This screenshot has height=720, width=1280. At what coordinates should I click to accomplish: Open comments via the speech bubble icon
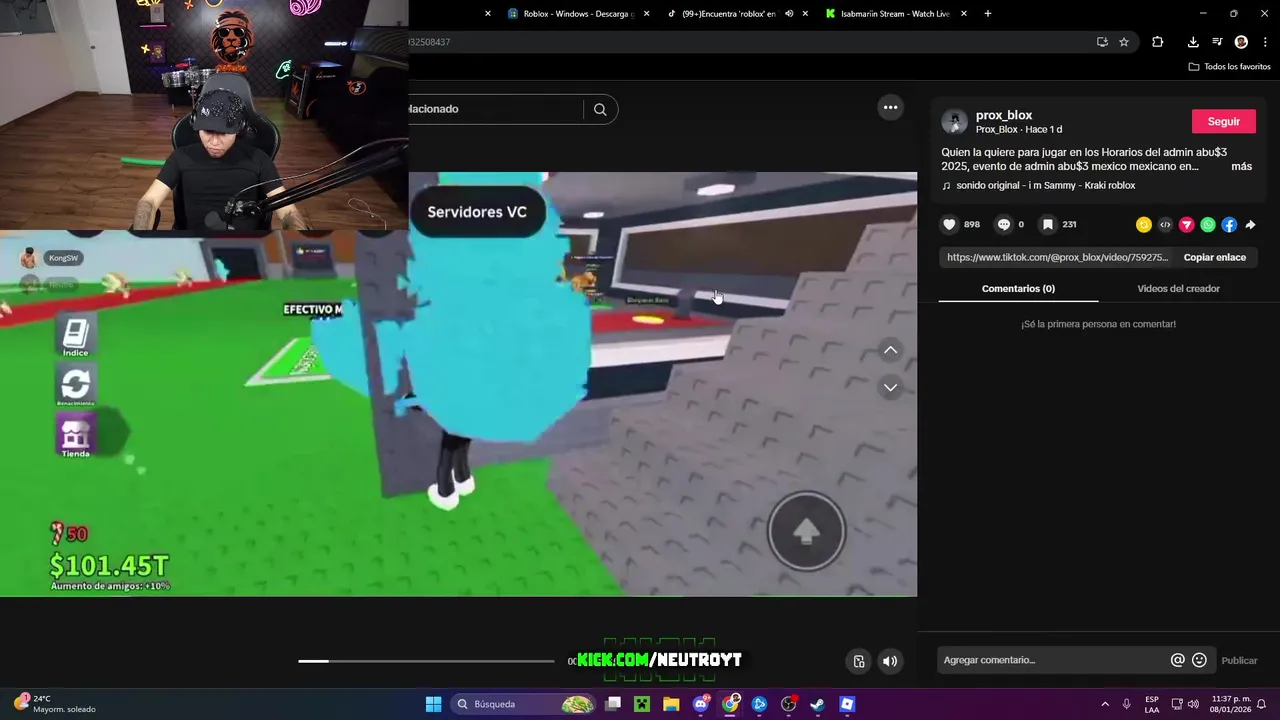coord(1004,225)
